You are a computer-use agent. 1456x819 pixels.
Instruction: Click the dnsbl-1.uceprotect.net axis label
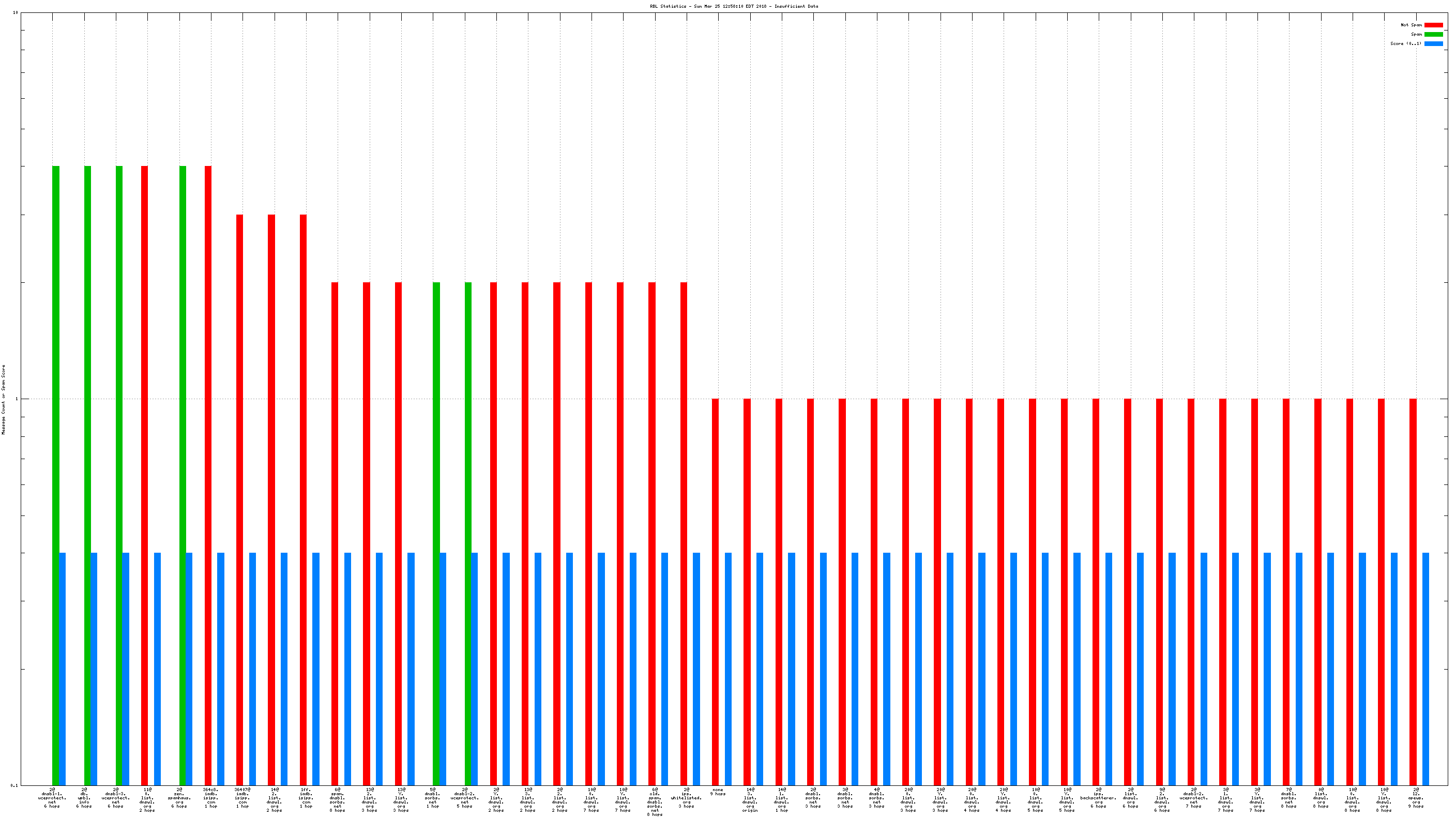pyautogui.click(x=52, y=797)
